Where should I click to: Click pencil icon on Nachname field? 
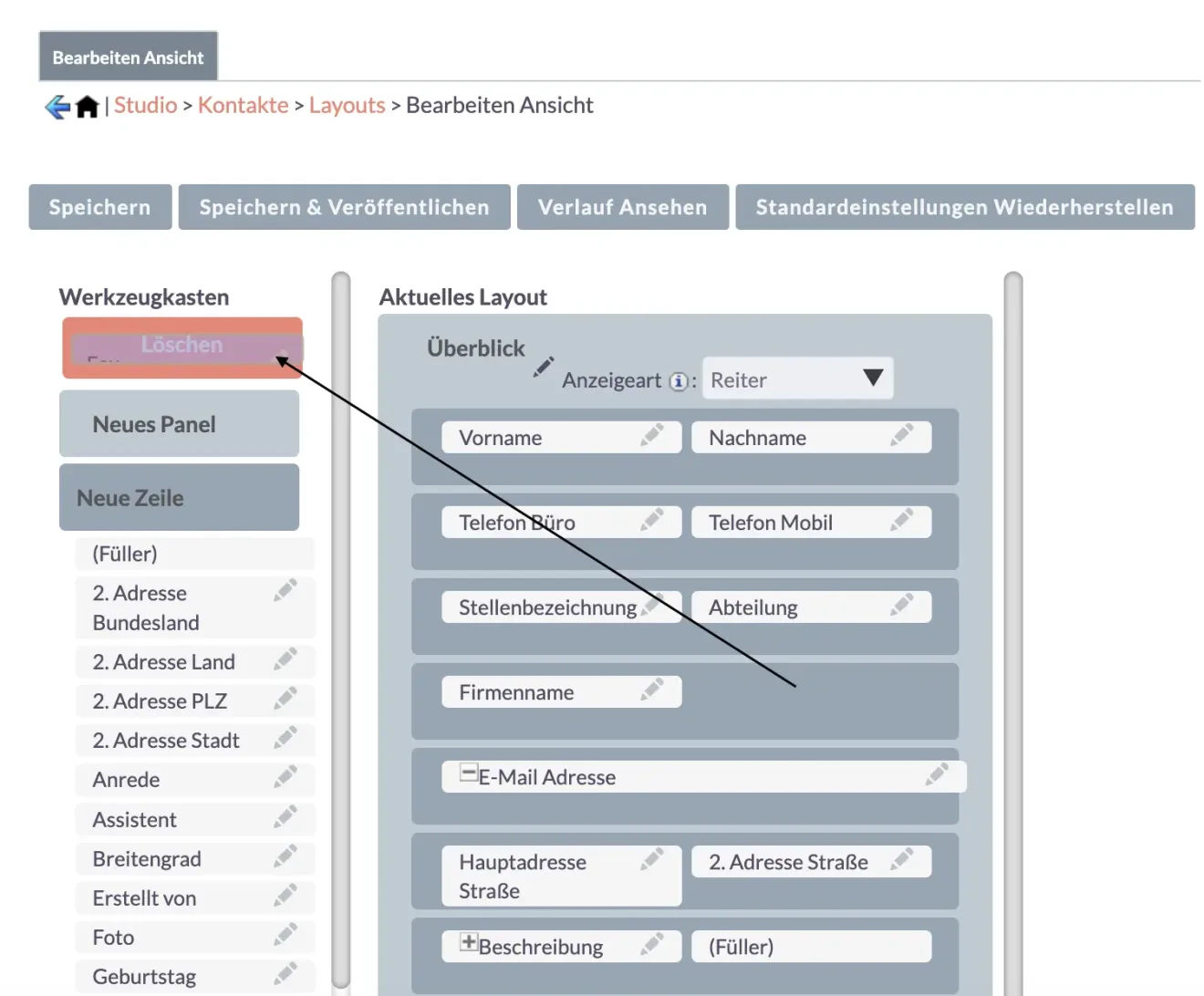tap(901, 436)
